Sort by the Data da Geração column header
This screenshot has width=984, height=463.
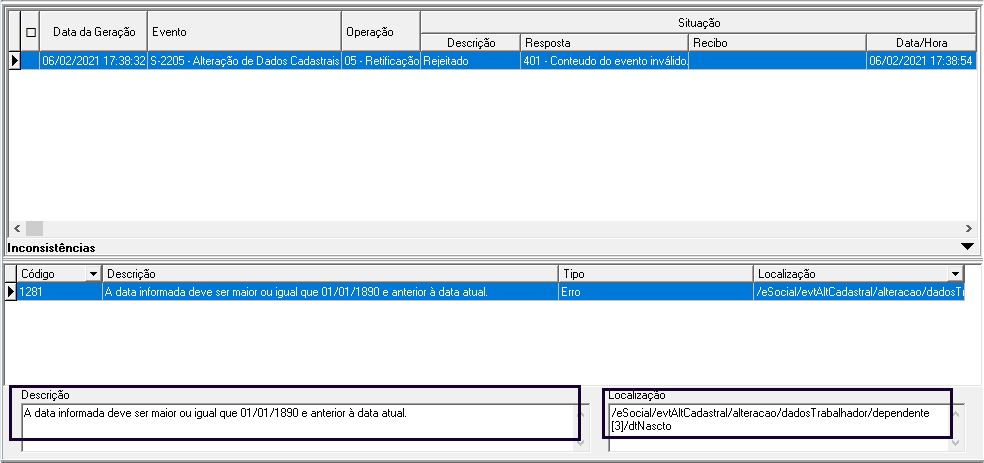point(93,32)
